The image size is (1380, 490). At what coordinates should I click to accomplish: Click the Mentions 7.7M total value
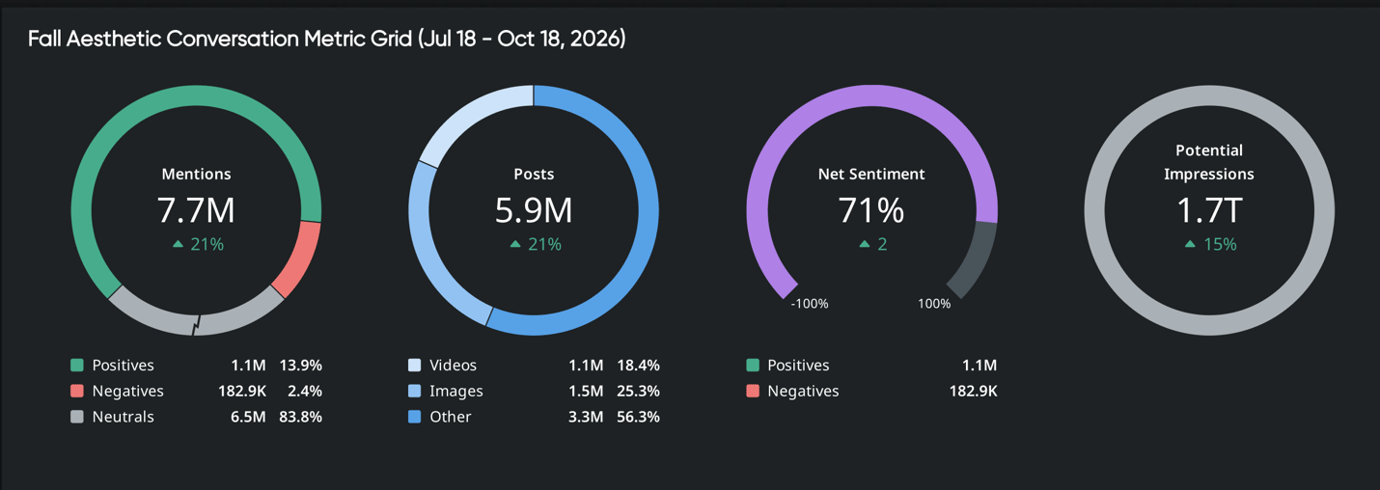(x=196, y=210)
